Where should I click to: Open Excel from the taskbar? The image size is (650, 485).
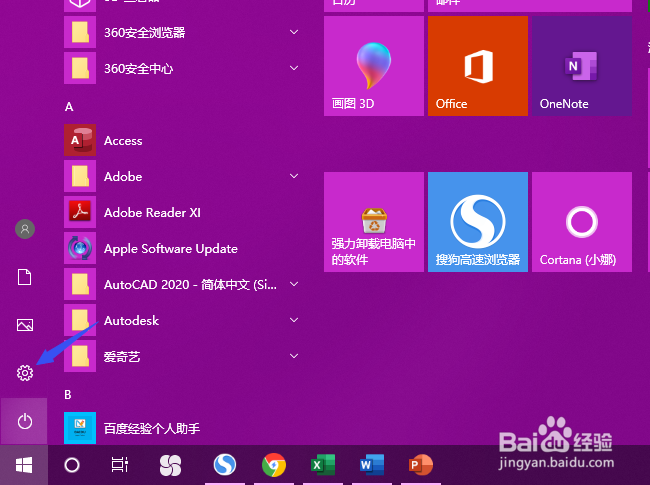(x=323, y=465)
